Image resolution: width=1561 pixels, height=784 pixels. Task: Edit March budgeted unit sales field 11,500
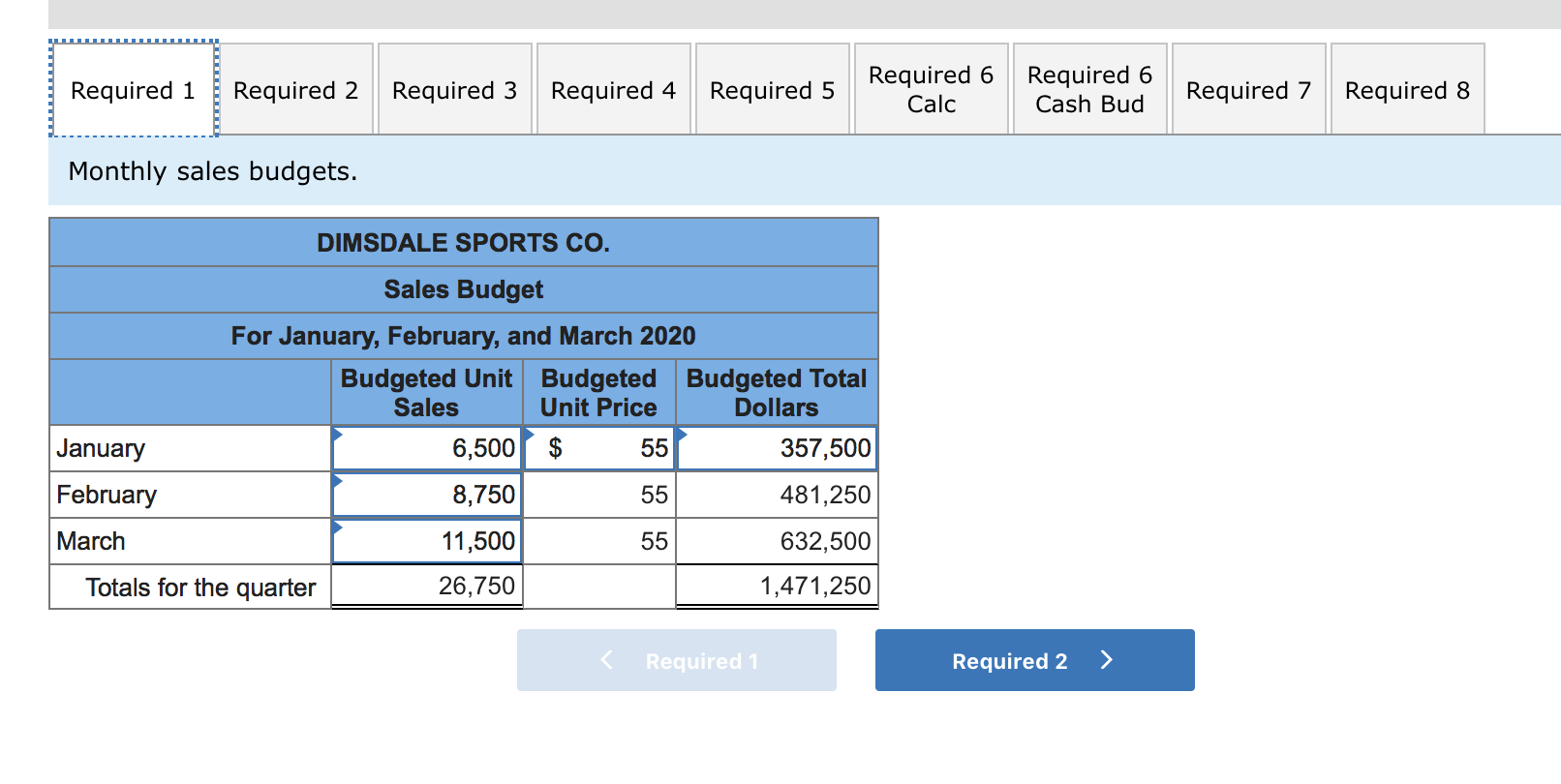[x=427, y=541]
